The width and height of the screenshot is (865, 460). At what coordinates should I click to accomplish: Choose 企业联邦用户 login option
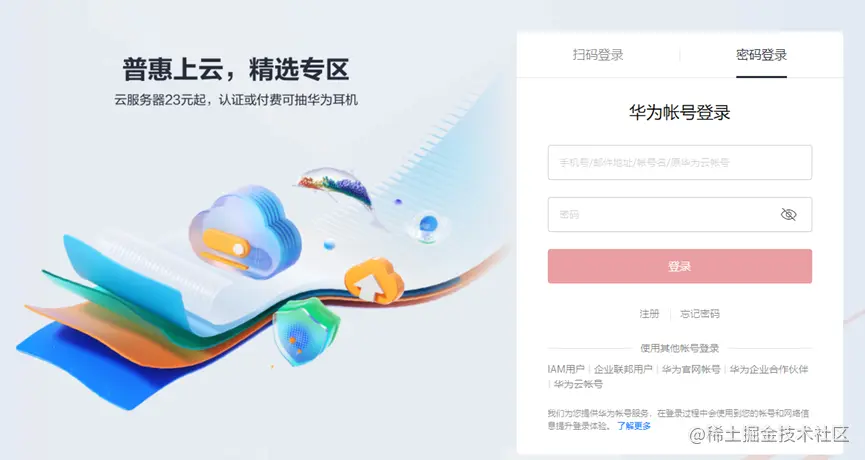tap(623, 369)
